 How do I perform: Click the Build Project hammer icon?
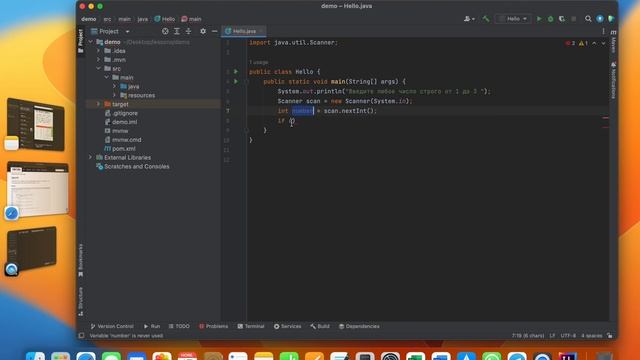click(x=485, y=19)
